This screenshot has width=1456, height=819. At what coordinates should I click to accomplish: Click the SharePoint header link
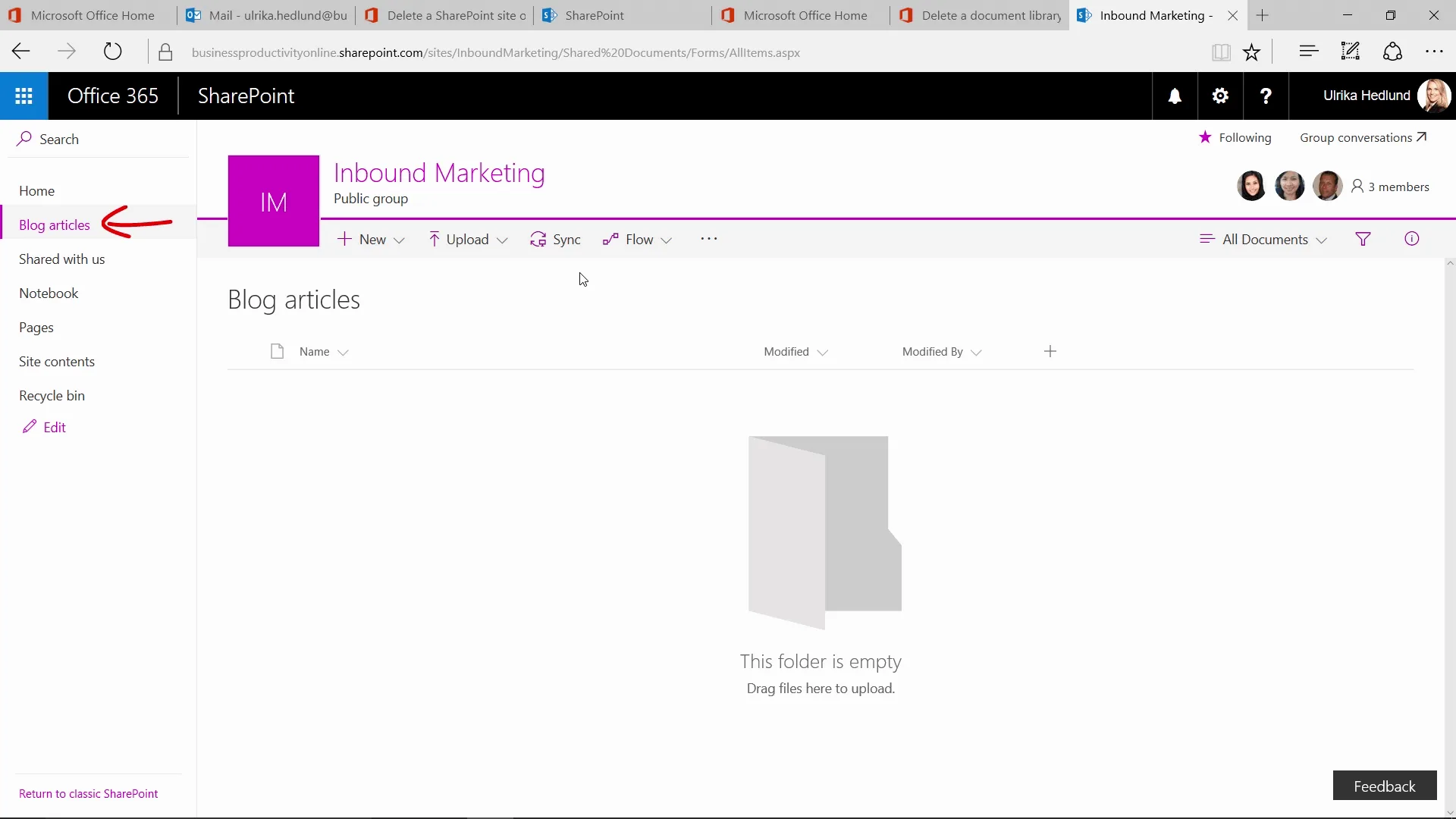point(246,96)
